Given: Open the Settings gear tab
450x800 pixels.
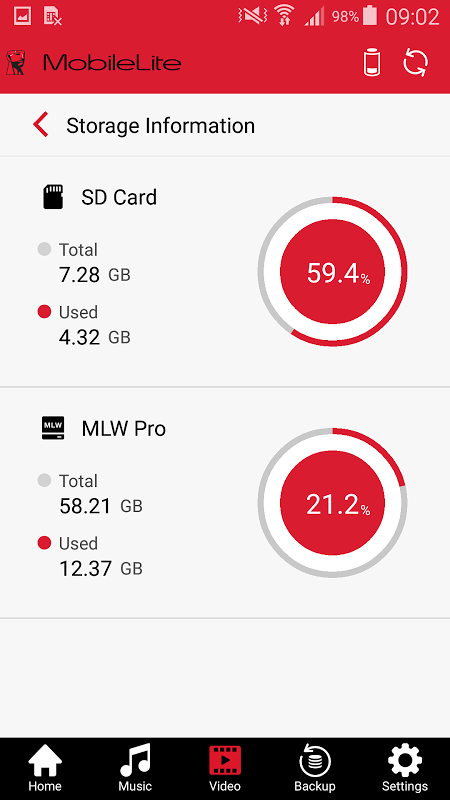Looking at the screenshot, I should [405, 769].
